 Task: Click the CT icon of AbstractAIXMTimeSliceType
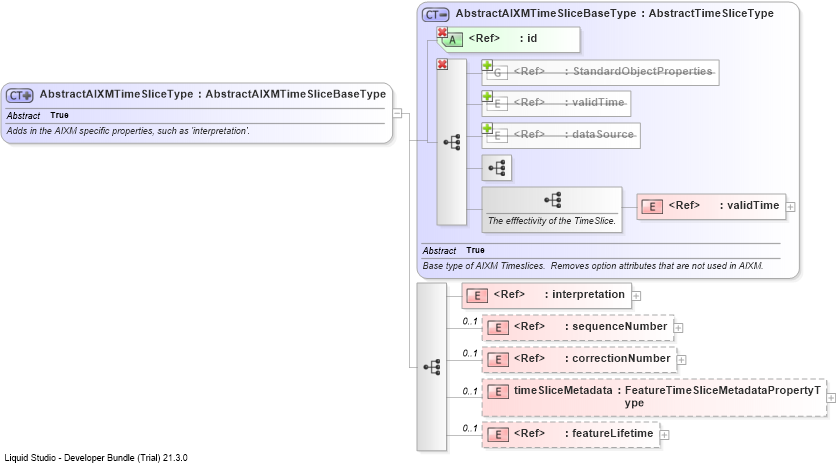click(20, 95)
